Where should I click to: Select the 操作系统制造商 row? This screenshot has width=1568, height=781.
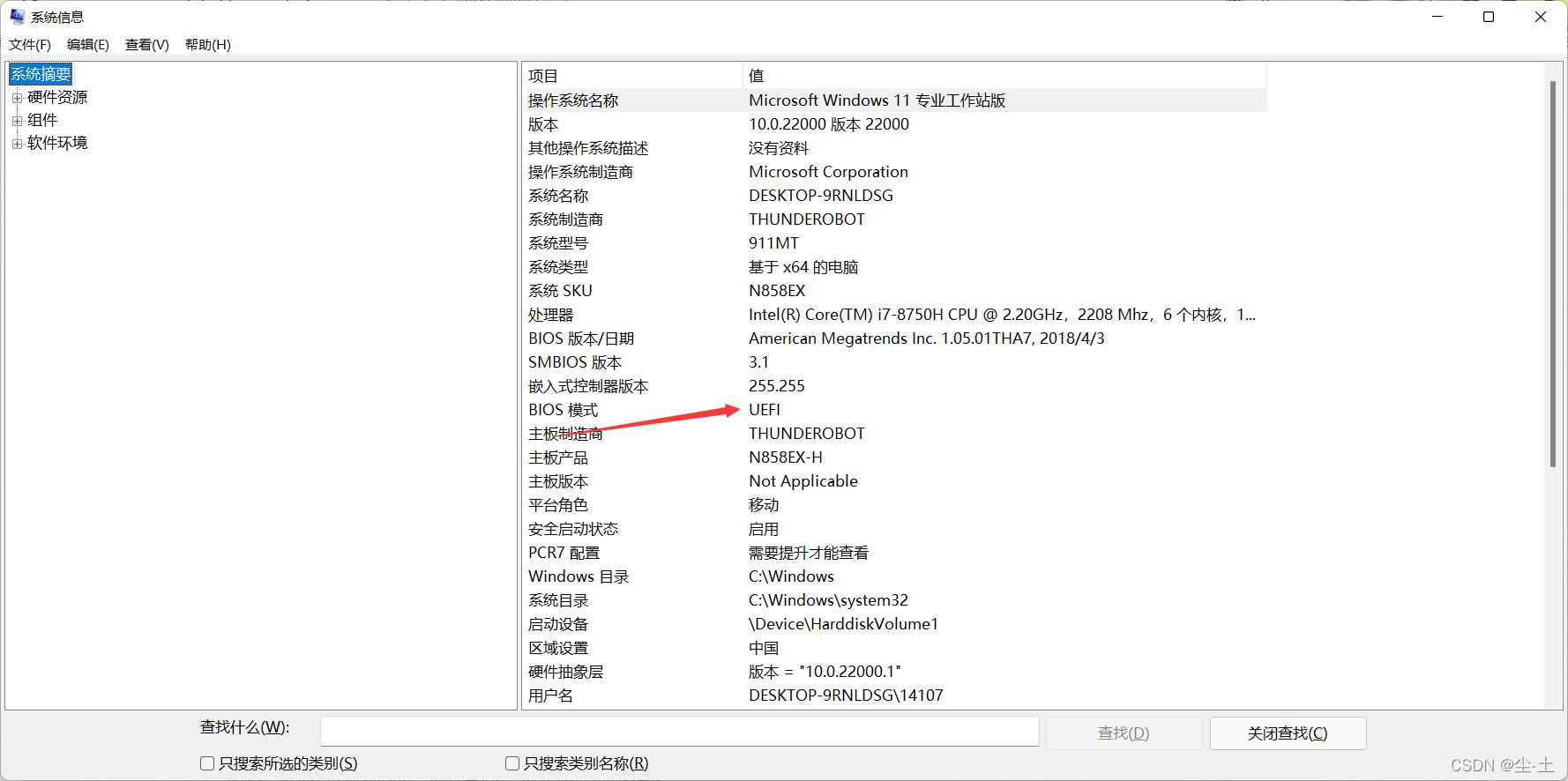pyautogui.click(x=895, y=172)
